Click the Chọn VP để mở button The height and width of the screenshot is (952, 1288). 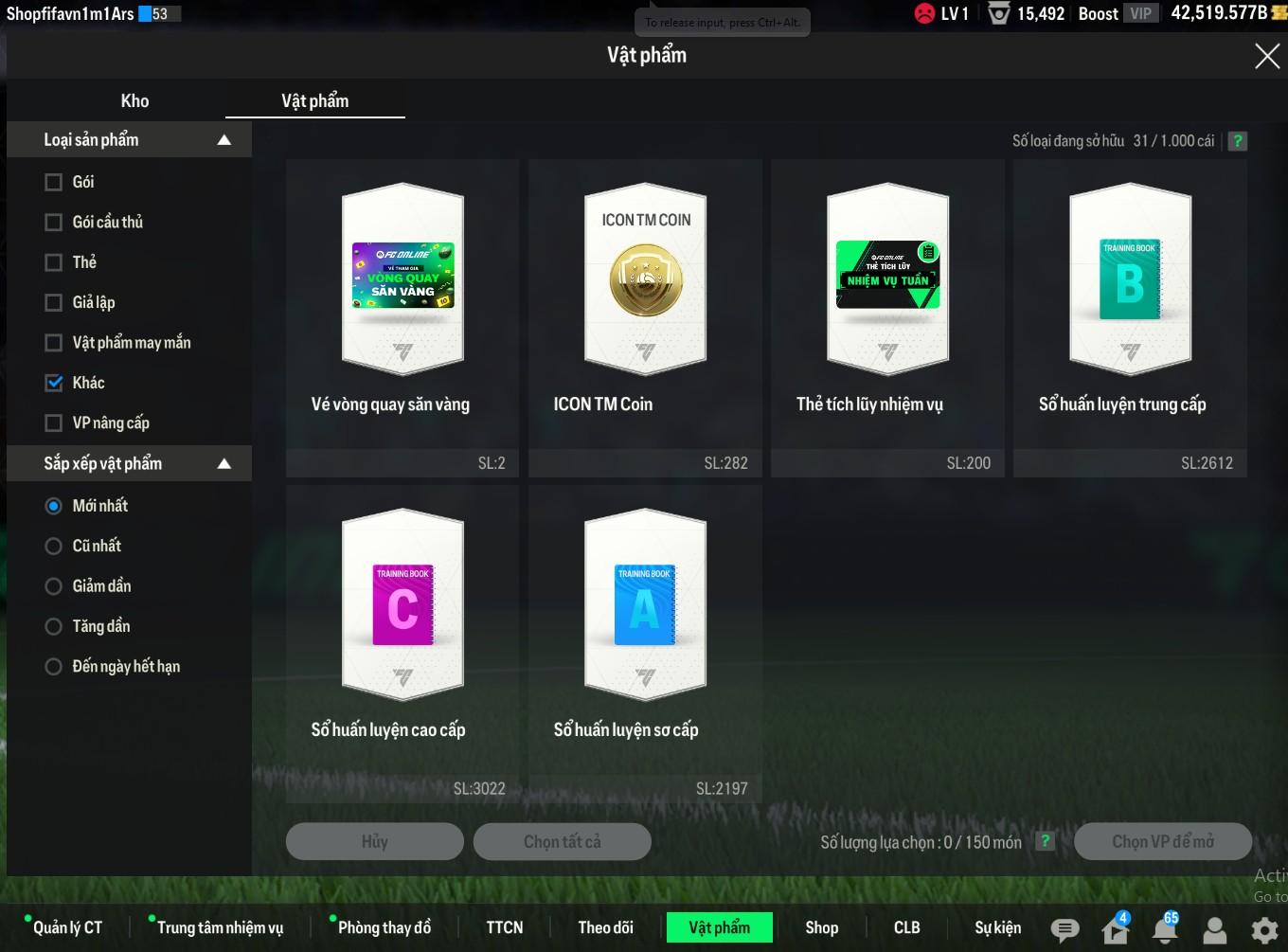(1162, 841)
